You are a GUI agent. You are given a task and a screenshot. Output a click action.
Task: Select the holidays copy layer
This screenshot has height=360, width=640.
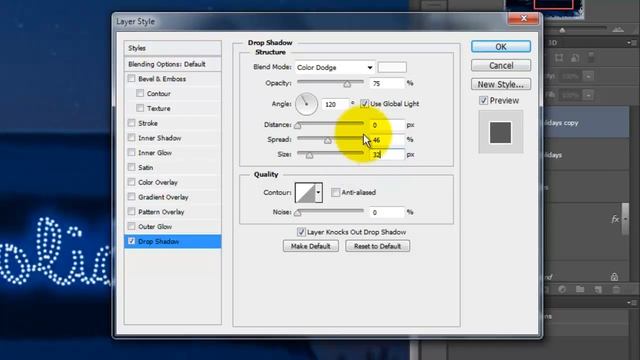587,123
